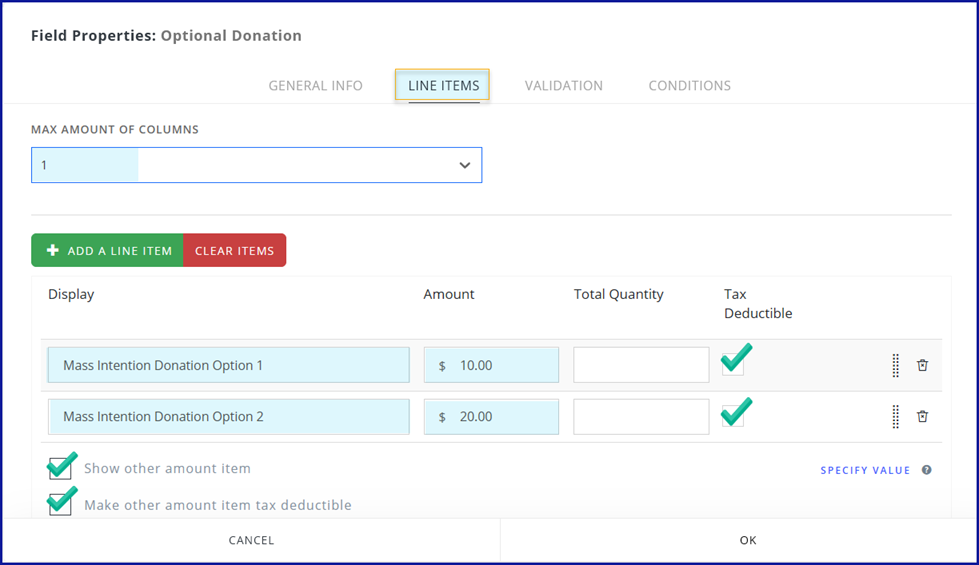Viewport: 979px width, 565px height.
Task: Go to the Conditions tab
Action: click(x=689, y=86)
